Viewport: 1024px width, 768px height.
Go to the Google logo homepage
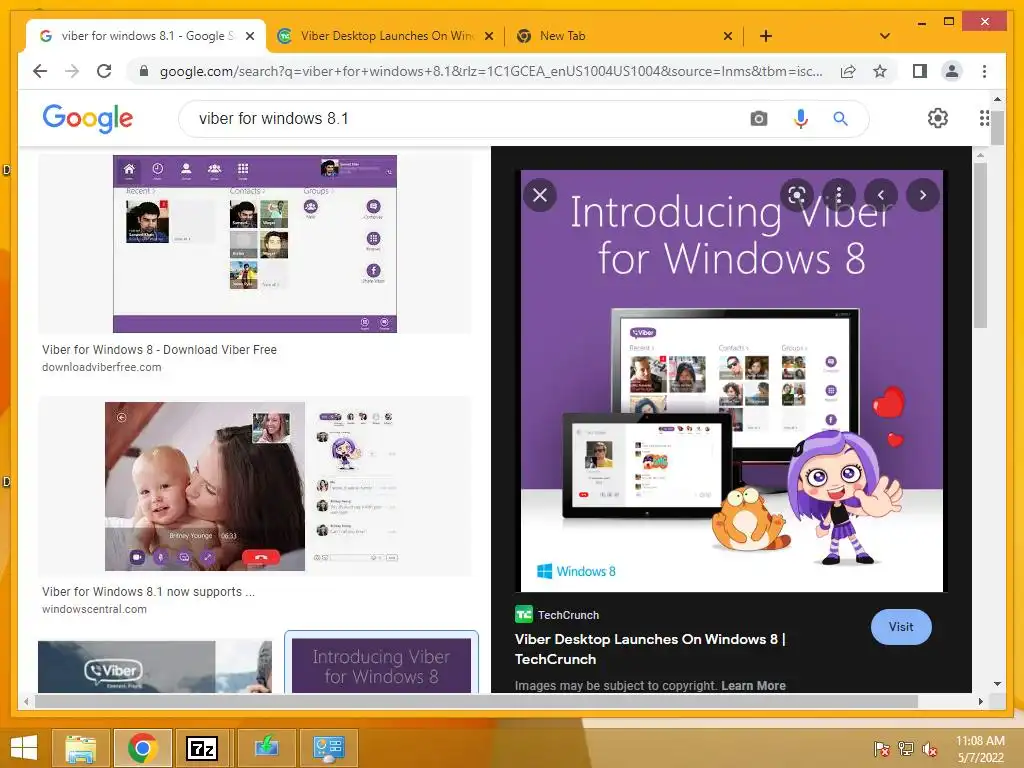88,118
